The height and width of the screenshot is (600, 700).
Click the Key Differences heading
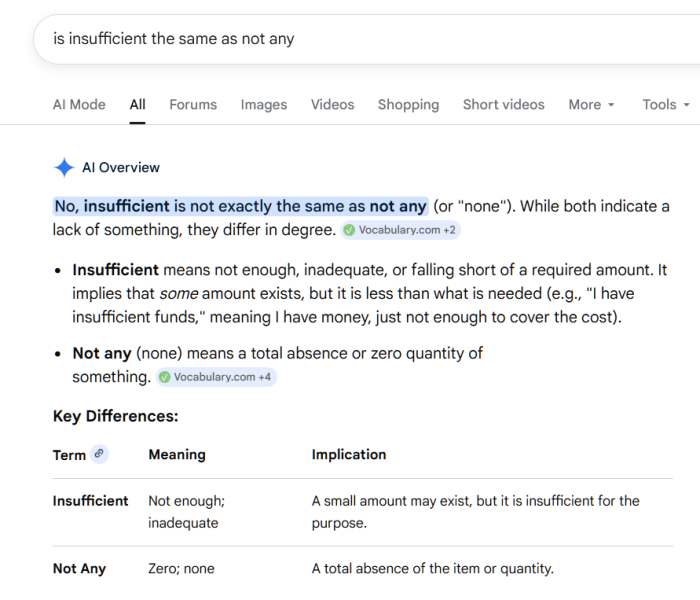(115, 416)
